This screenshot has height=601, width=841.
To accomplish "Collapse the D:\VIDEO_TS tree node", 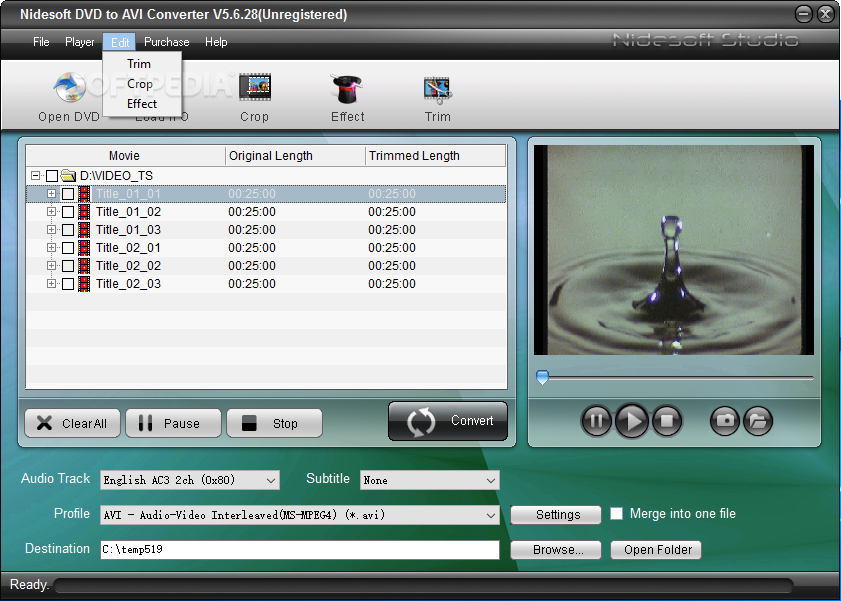I will click(x=35, y=175).
